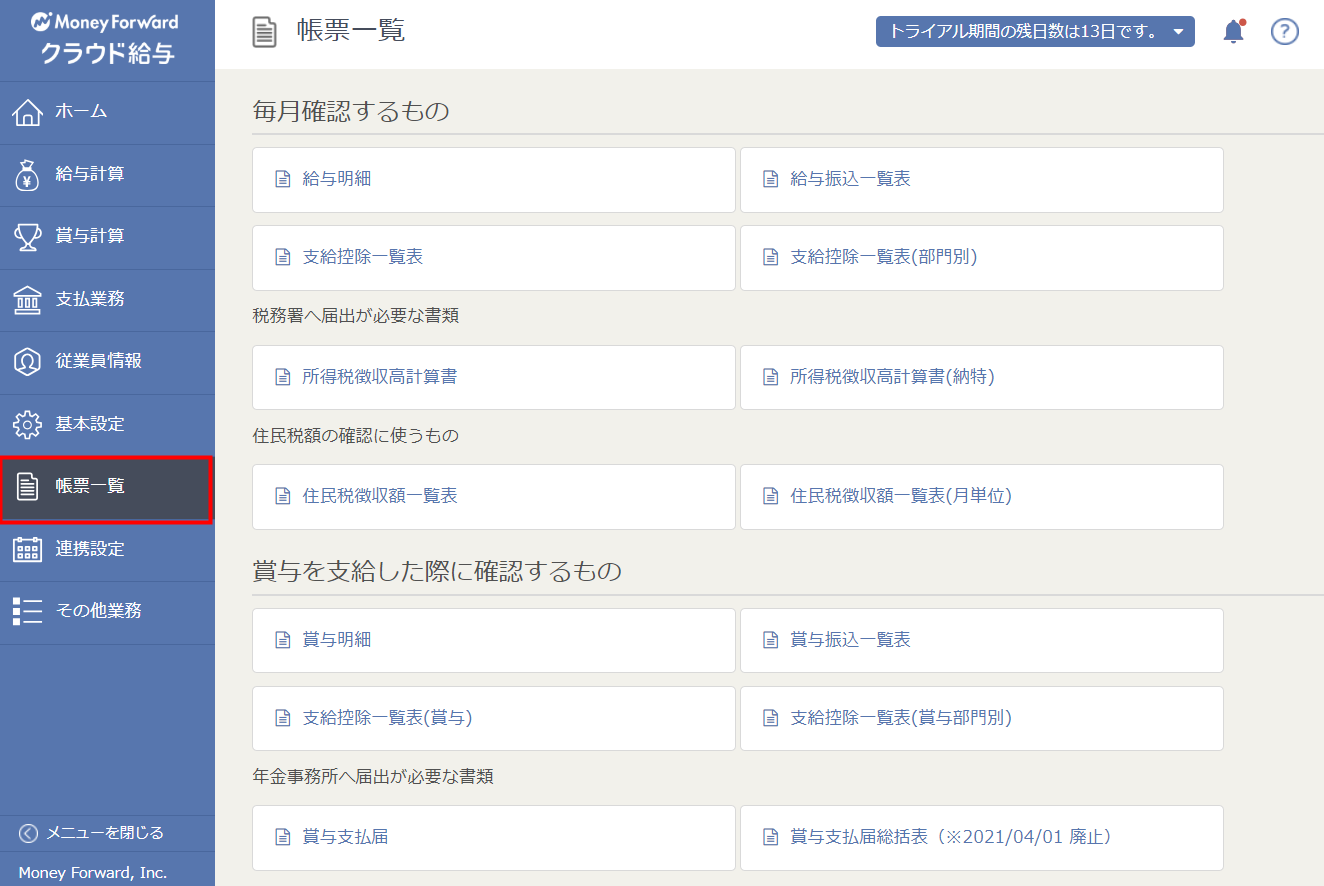Screen dimensions: 1324x886
Task: Click the trophy icon for 賞与計算
Action: pyautogui.click(x=27, y=237)
